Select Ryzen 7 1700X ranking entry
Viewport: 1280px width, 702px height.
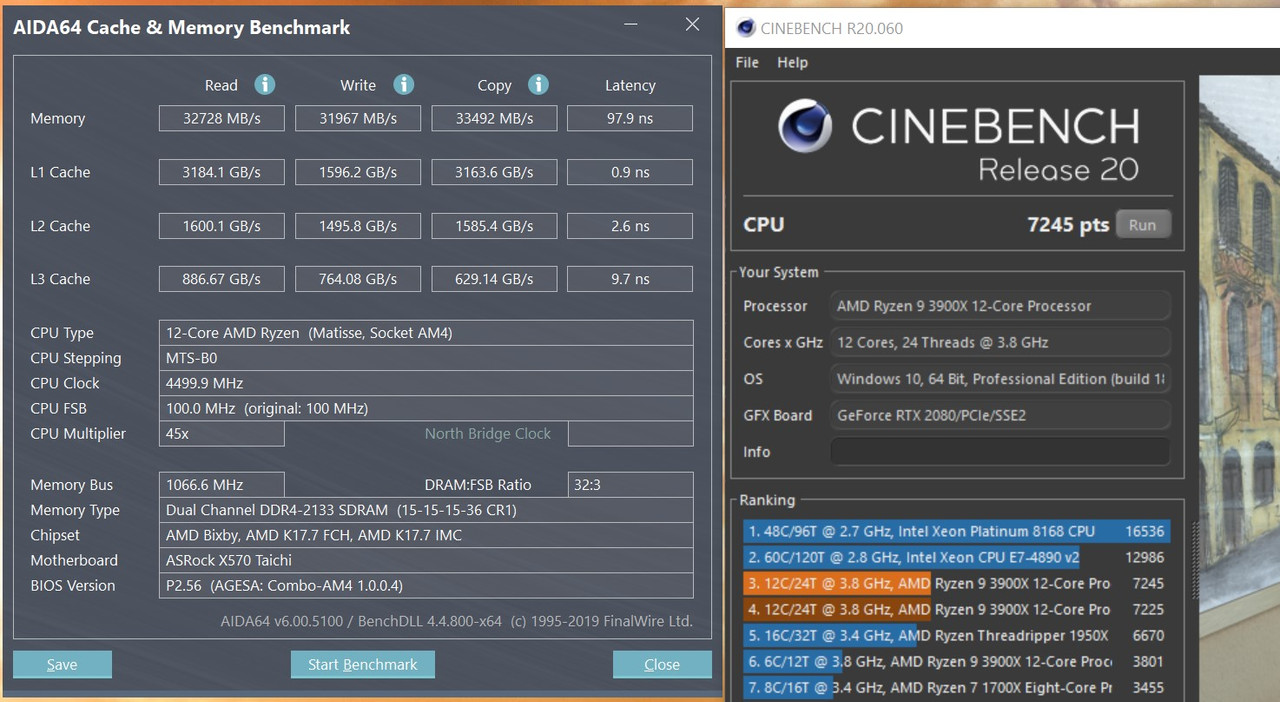pyautogui.click(x=956, y=687)
